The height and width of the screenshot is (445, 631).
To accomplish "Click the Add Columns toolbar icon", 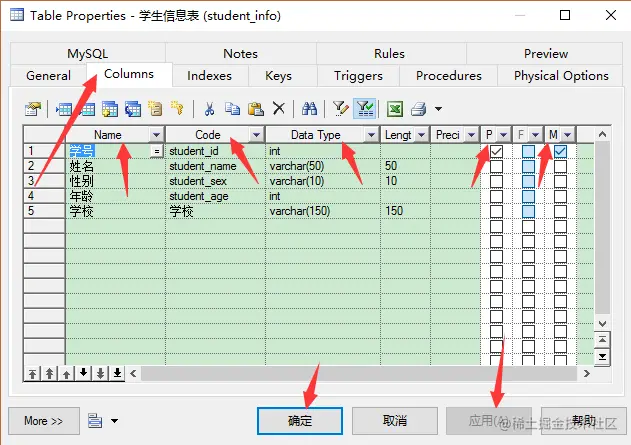I will (110, 109).
